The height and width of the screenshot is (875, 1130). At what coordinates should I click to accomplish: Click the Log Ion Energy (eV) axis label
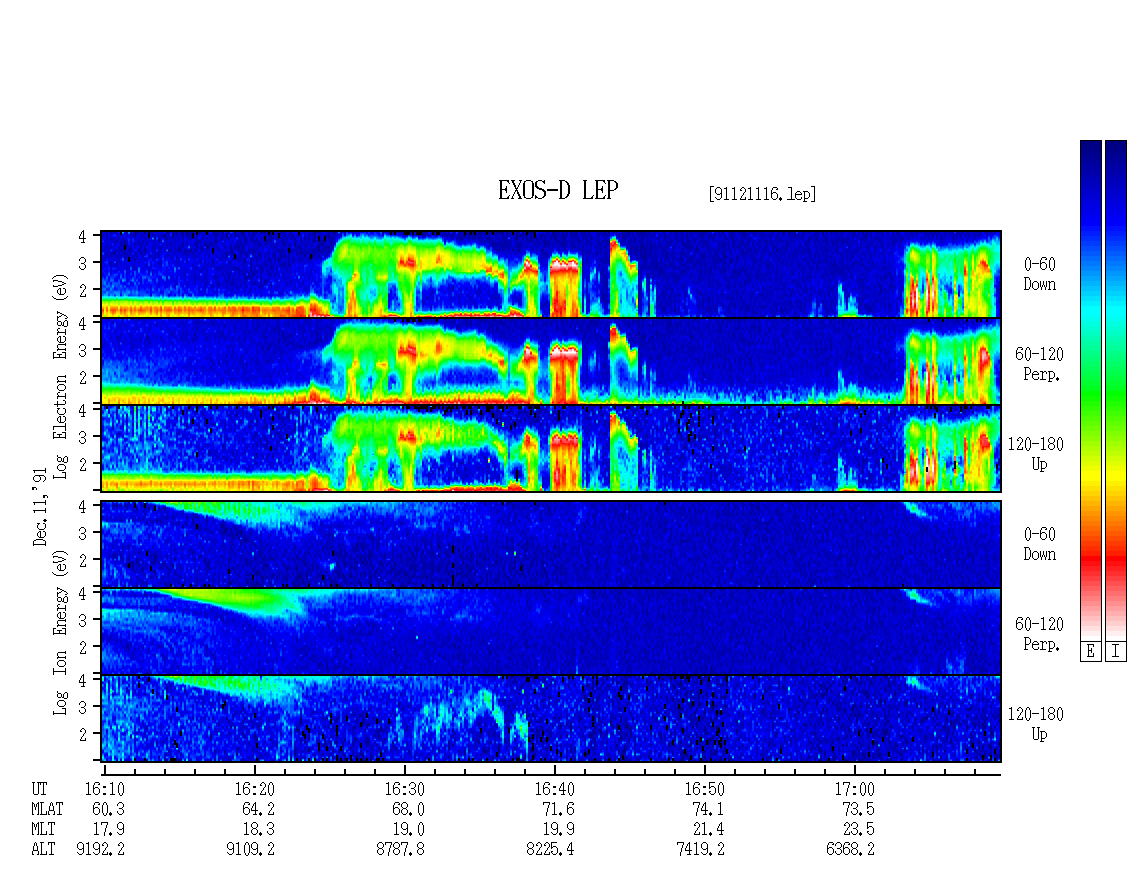tap(60, 632)
